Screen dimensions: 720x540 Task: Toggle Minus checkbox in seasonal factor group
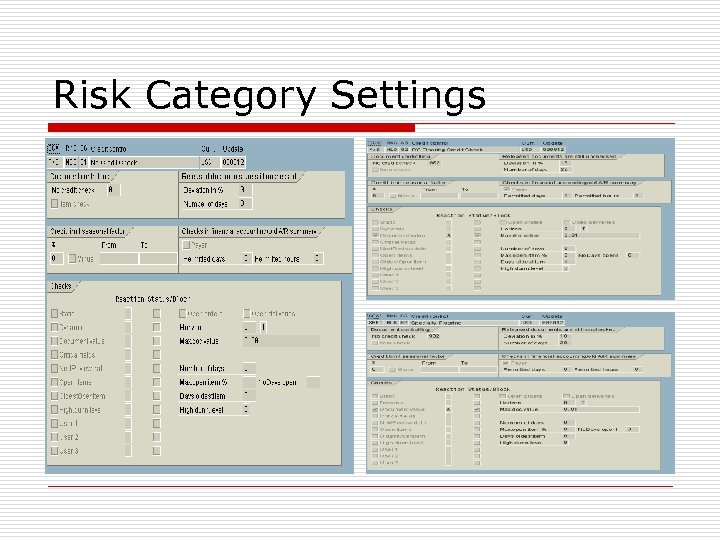72,259
